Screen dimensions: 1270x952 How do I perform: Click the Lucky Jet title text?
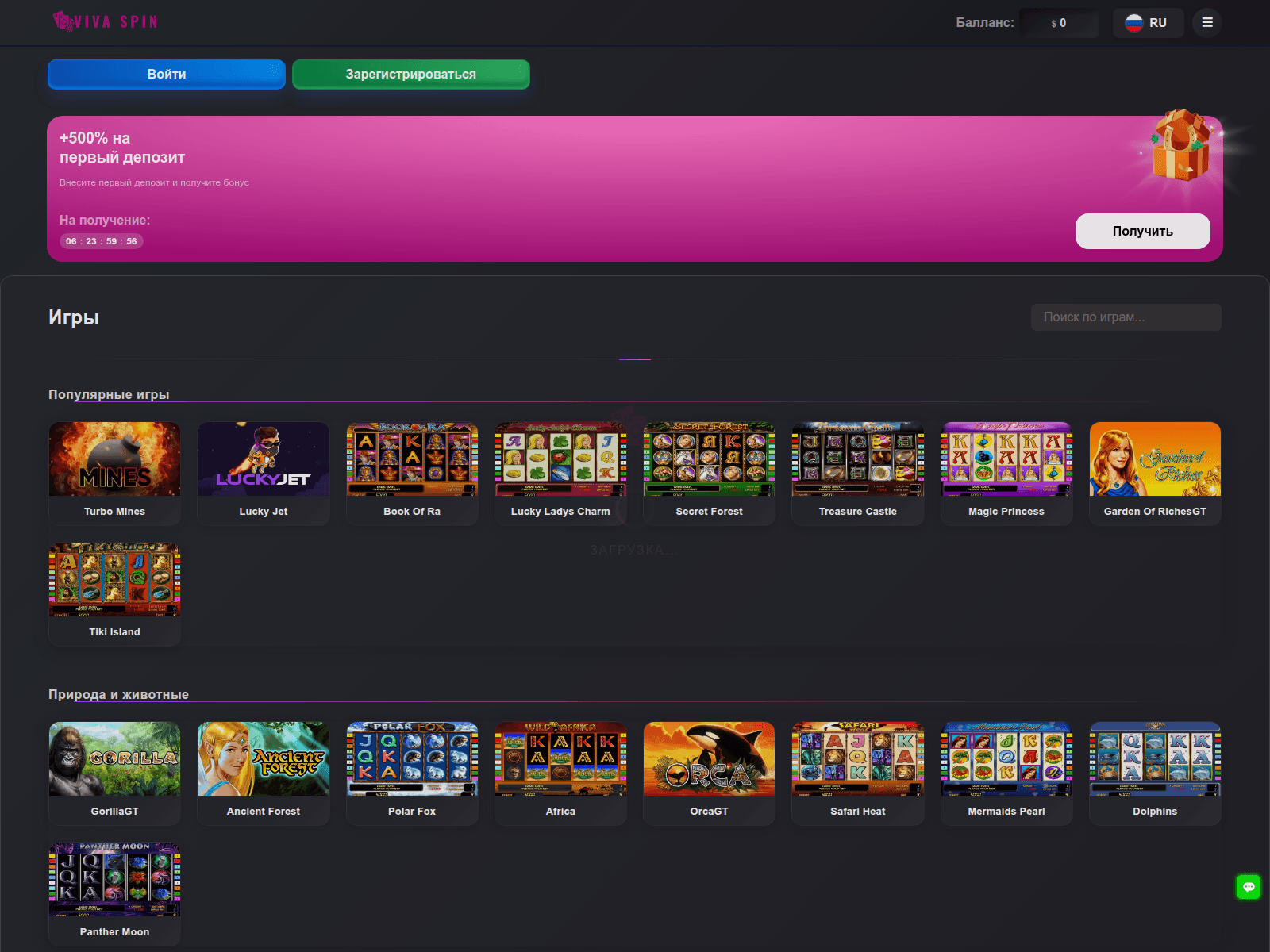(x=264, y=512)
